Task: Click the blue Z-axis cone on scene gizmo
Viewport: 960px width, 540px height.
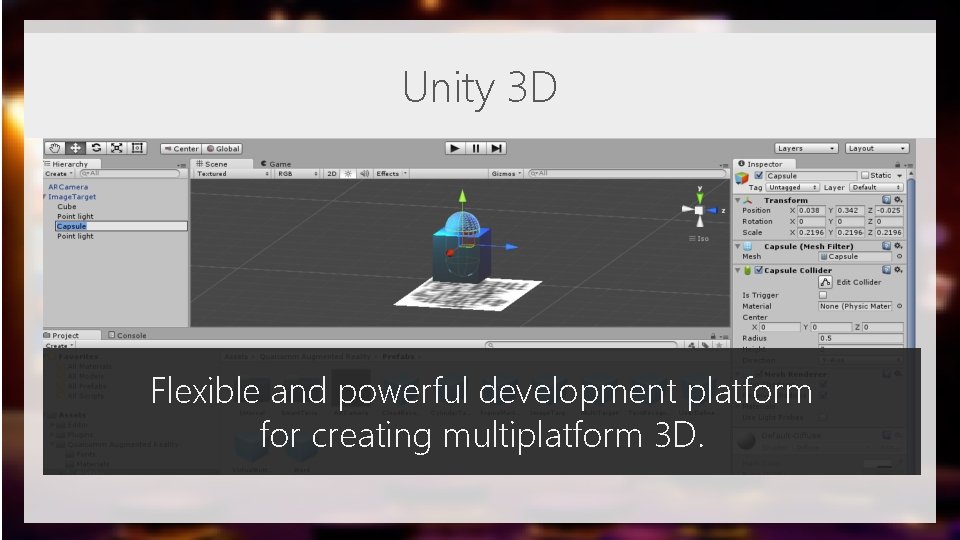Action: pos(711,211)
